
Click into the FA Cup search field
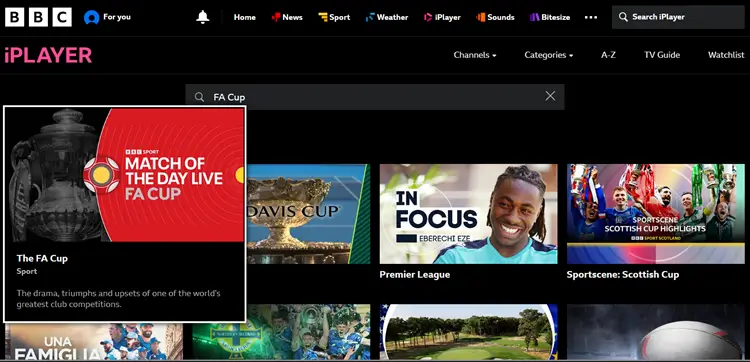click(375, 97)
